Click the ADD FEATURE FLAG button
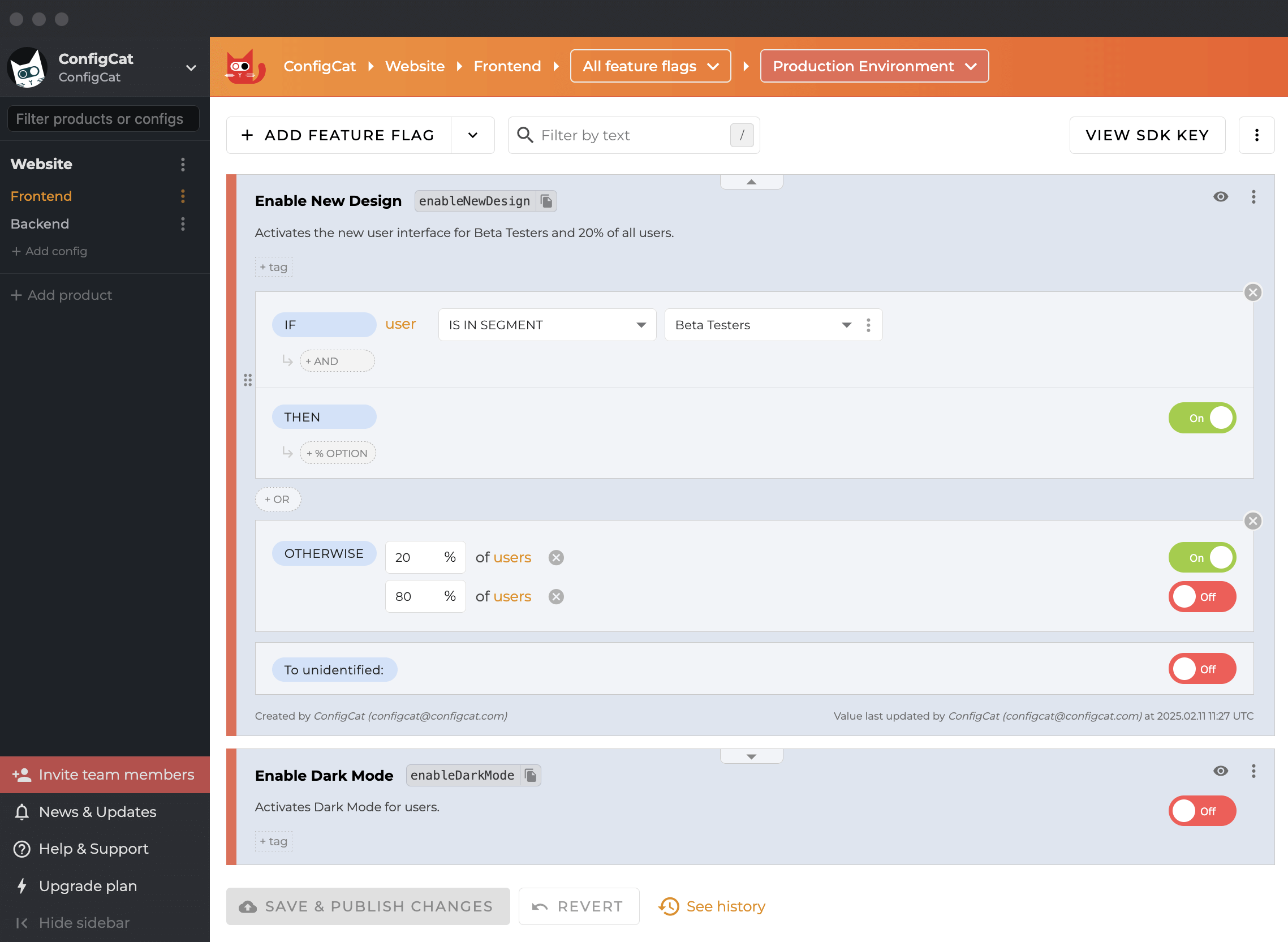 point(338,135)
